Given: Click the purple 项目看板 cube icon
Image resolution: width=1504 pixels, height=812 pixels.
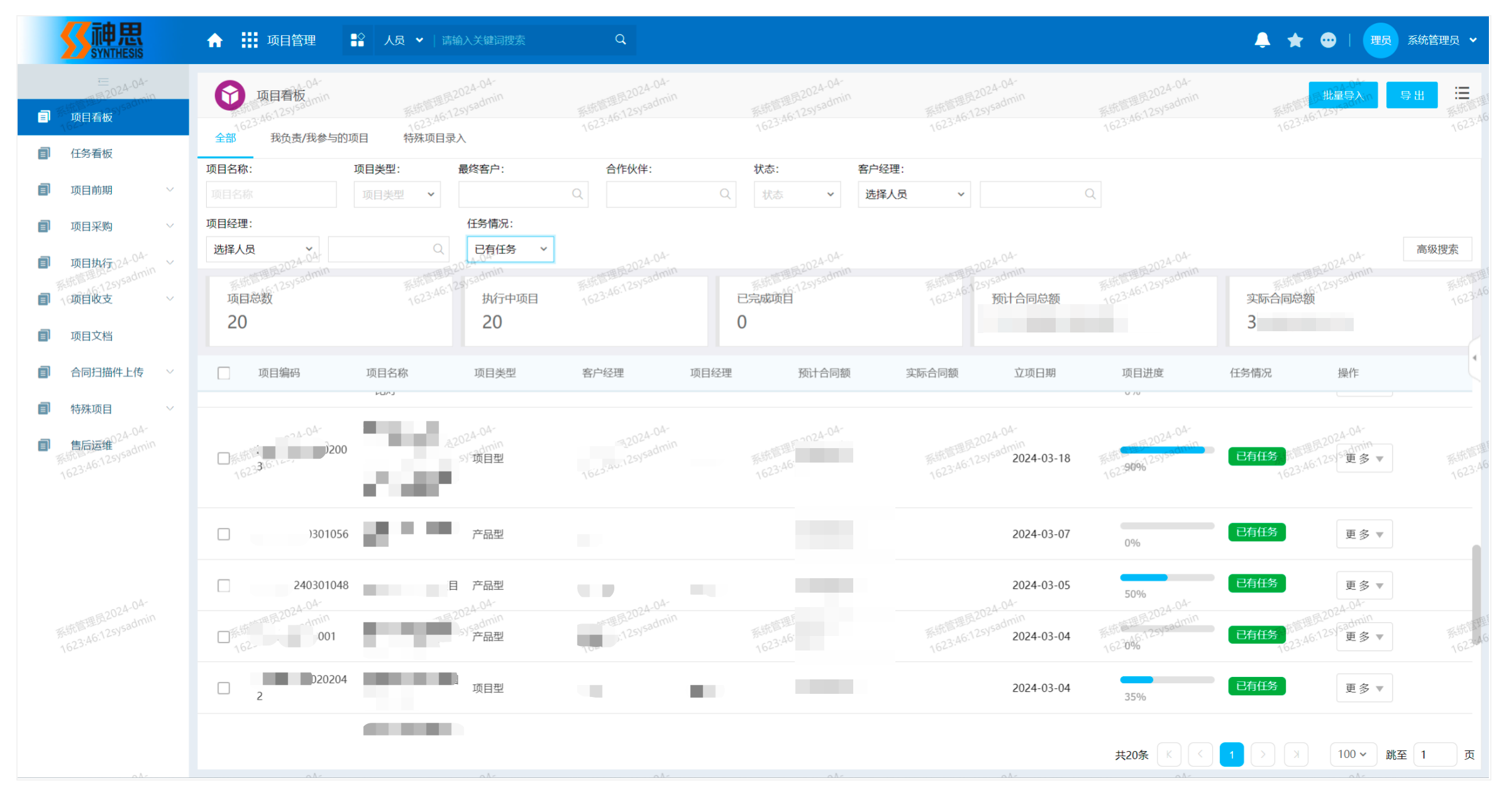Looking at the screenshot, I should pos(230,95).
